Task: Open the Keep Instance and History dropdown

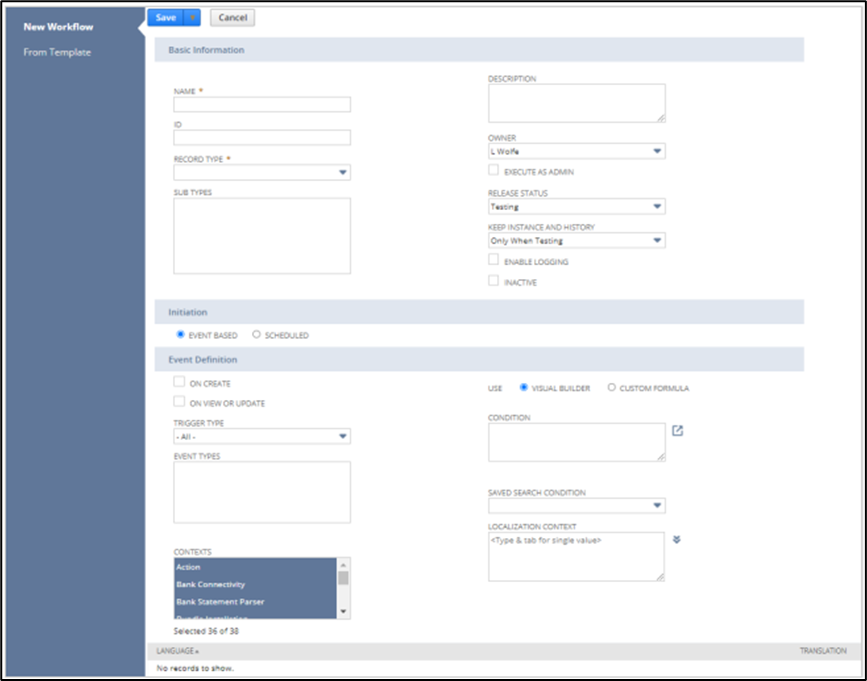Action: coord(659,240)
